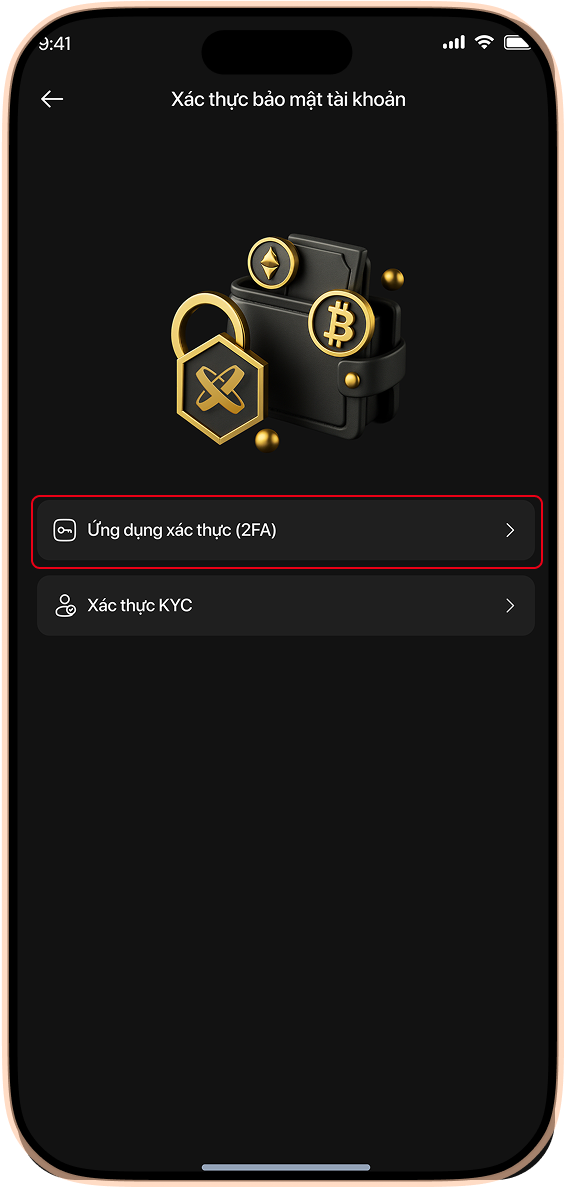Tap the small gold sphere above the wallet
This screenshot has width=564, height=1187.
tap(393, 279)
